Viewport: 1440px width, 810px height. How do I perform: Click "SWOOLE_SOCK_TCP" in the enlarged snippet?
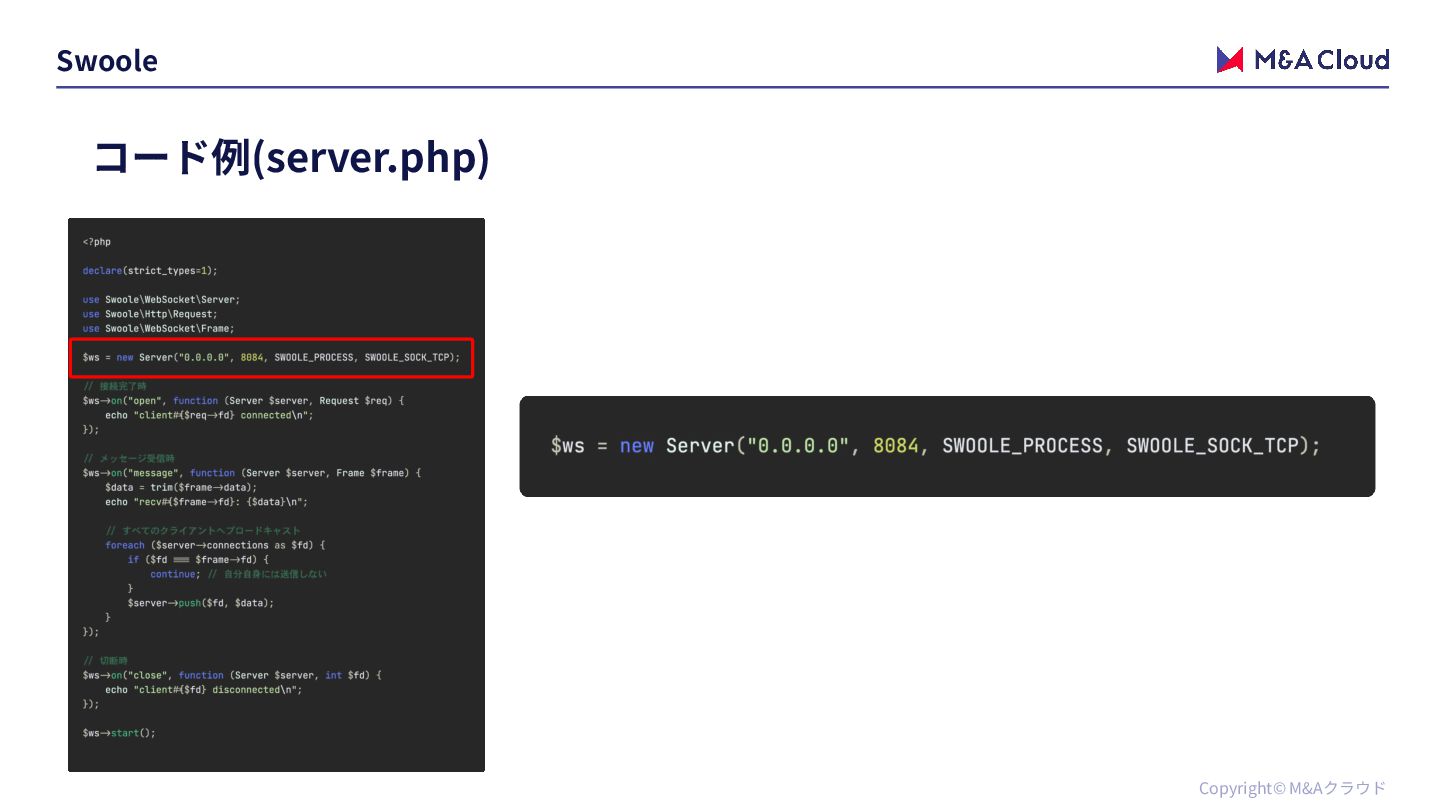coord(1212,446)
